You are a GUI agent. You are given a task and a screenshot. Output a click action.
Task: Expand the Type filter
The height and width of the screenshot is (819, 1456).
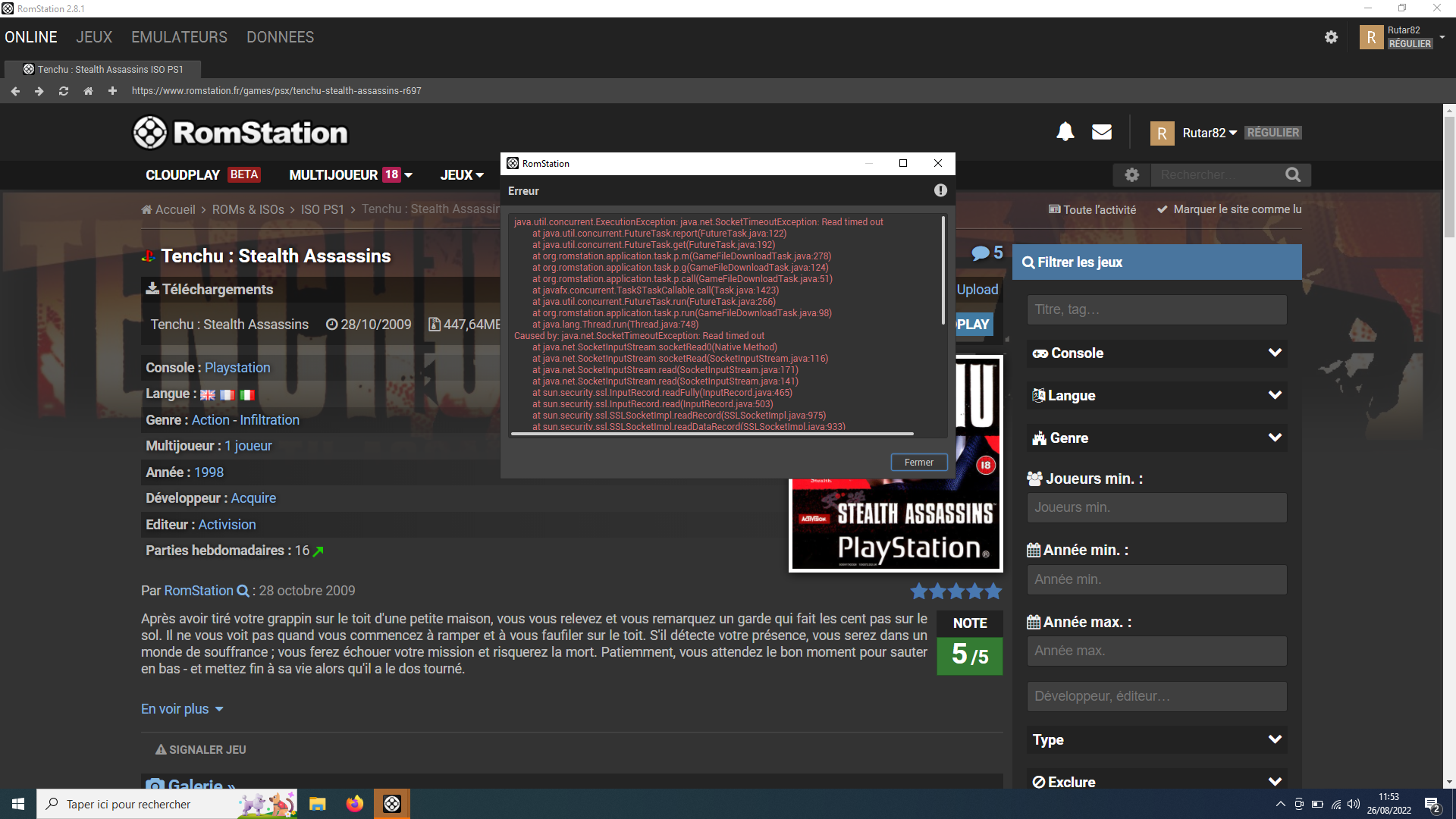coord(1156,740)
